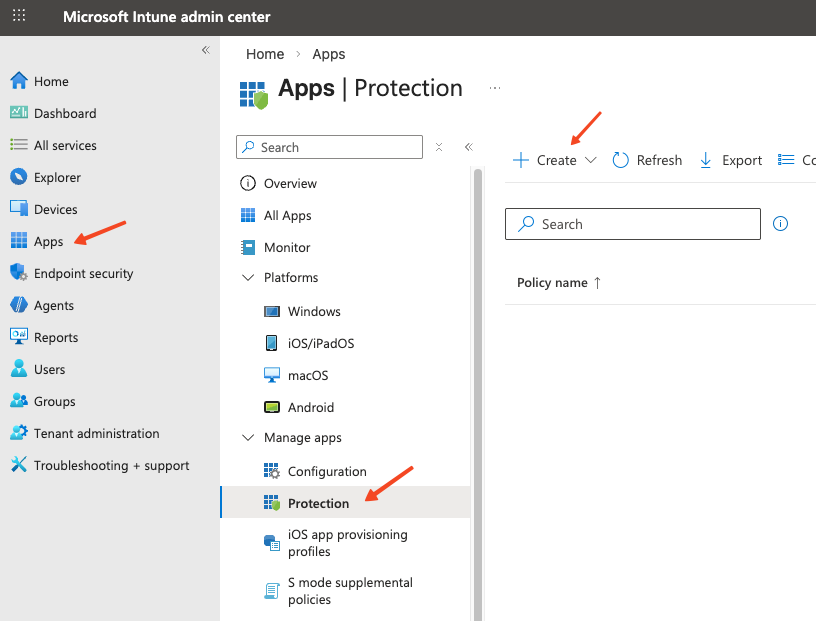
Task: Click the Refresh toolbar button
Action: tap(647, 160)
